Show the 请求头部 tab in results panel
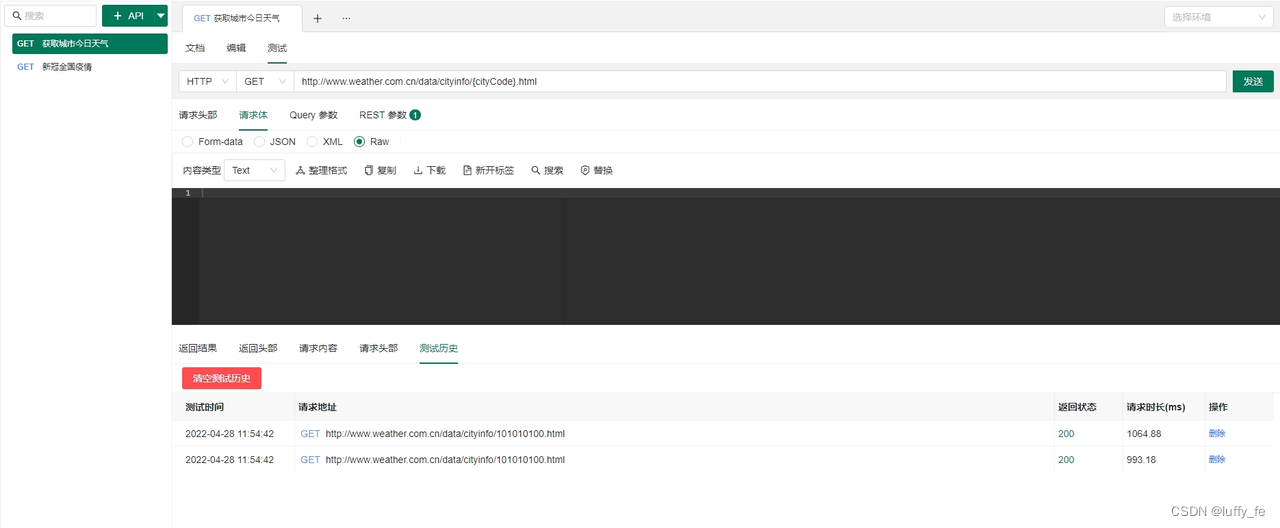Screen dimensions: 1280x528 [x=379, y=348]
